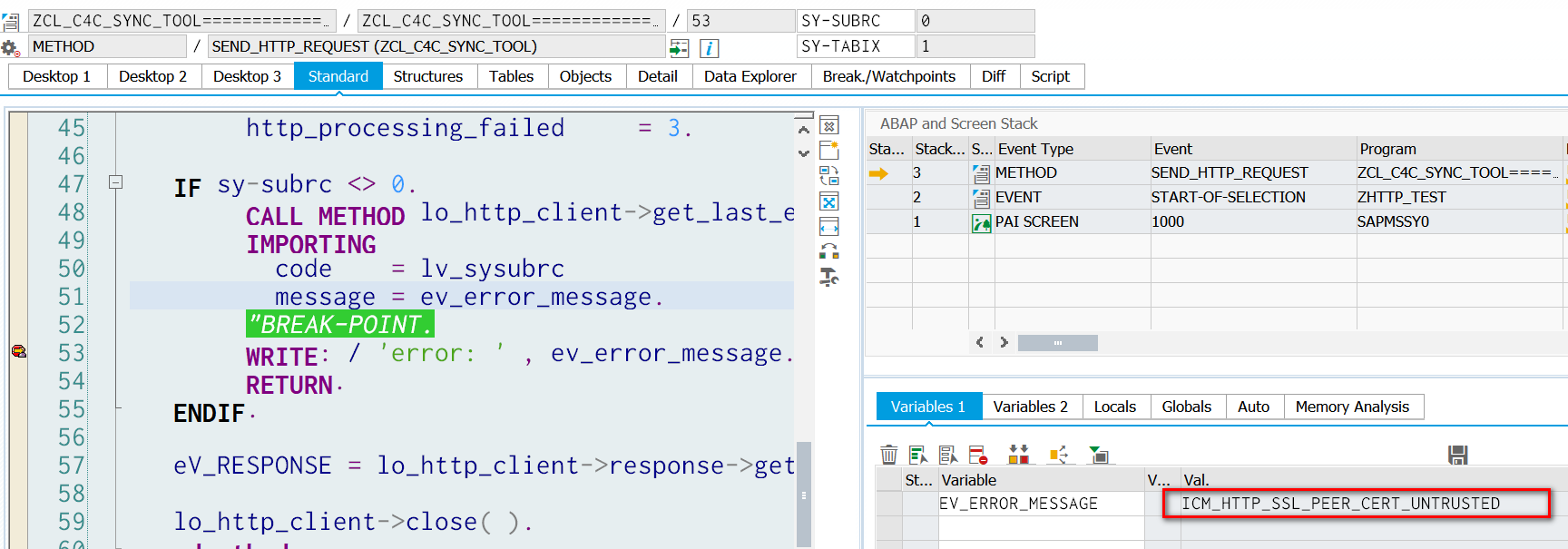The width and height of the screenshot is (1568, 549).
Task: Click the program icon beside ZCL_C4C_SYNC_TOOL field
Action: (x=10, y=21)
